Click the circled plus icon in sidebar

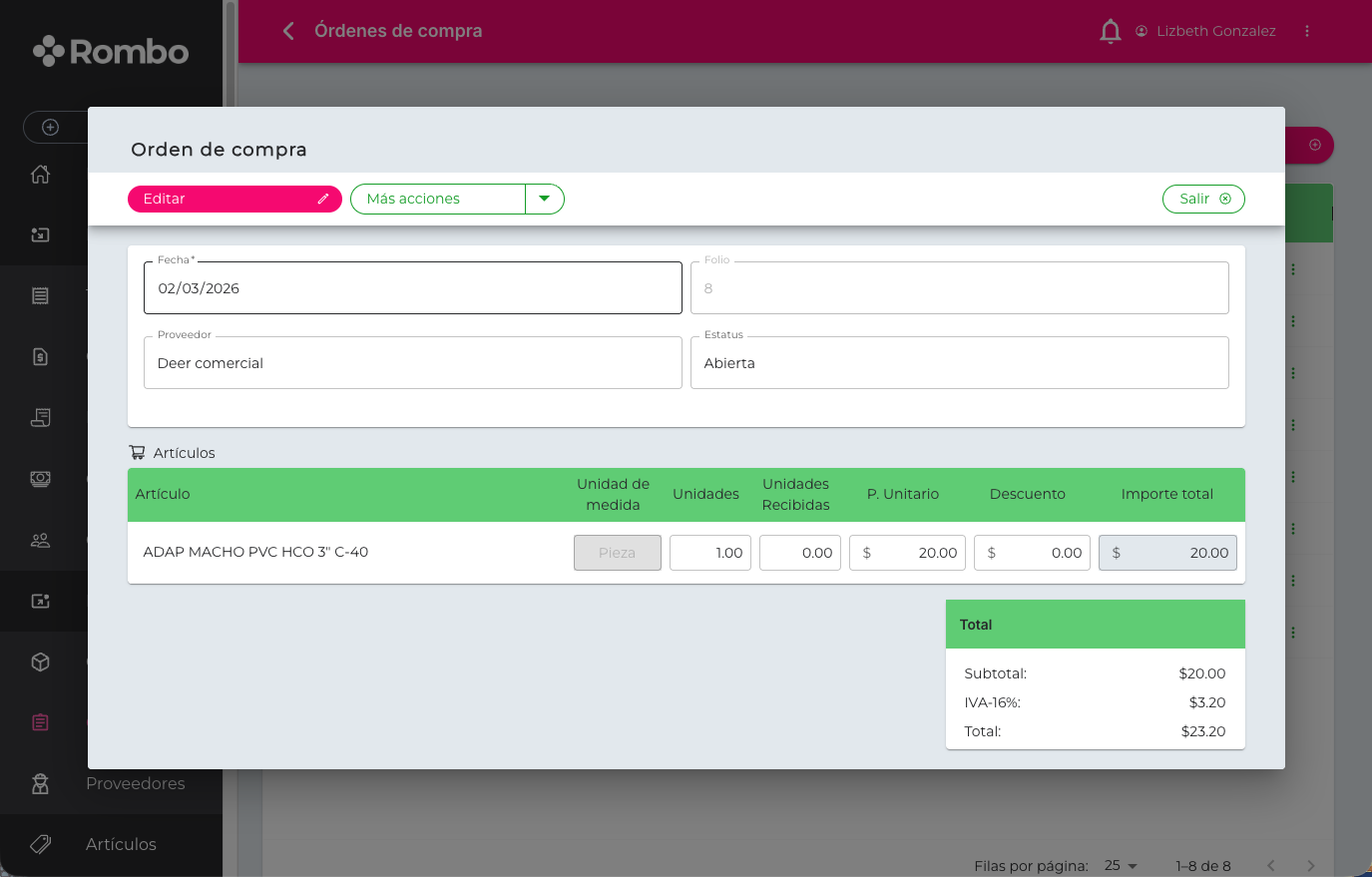coord(50,127)
